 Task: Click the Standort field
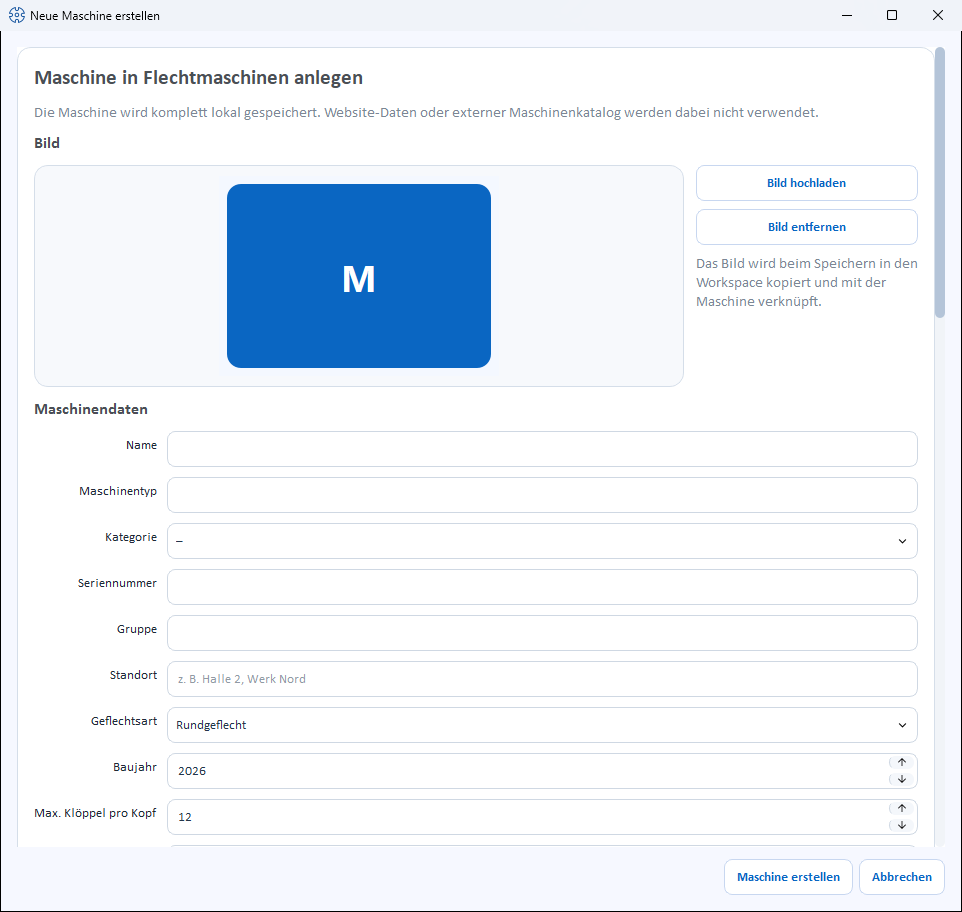click(x=542, y=679)
